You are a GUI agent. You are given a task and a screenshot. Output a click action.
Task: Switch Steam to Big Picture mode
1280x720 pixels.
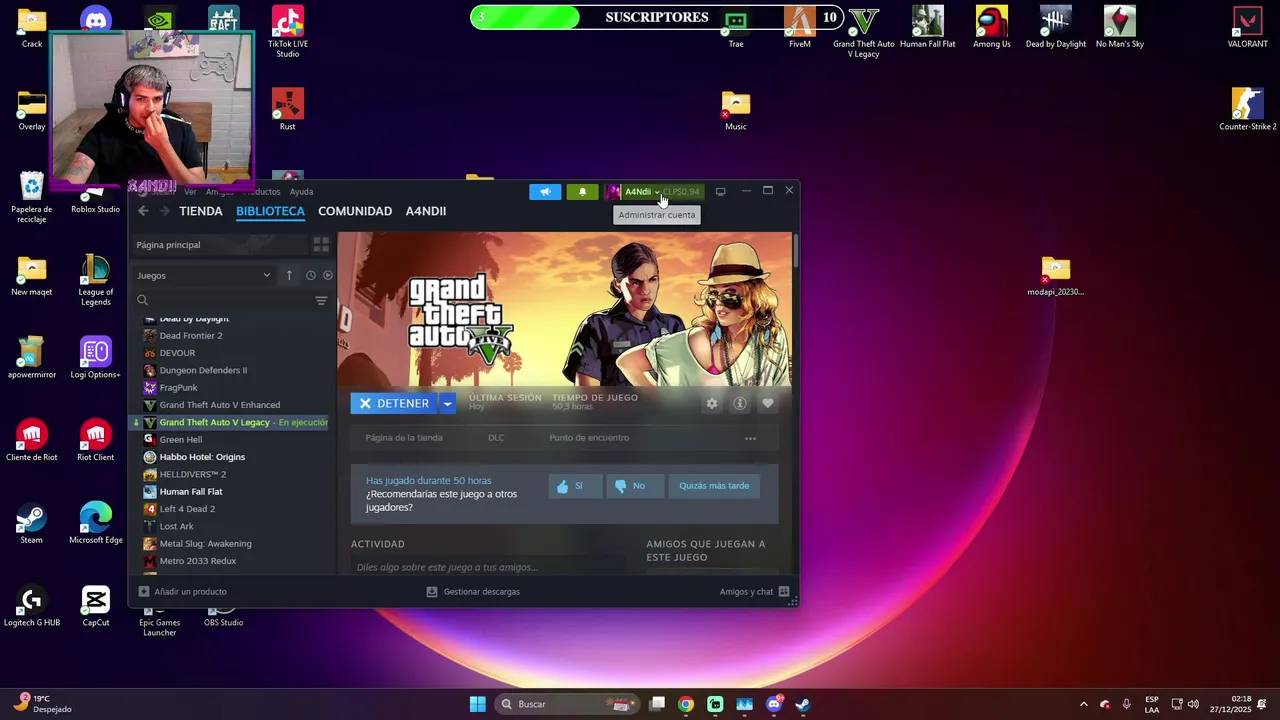pos(720,192)
